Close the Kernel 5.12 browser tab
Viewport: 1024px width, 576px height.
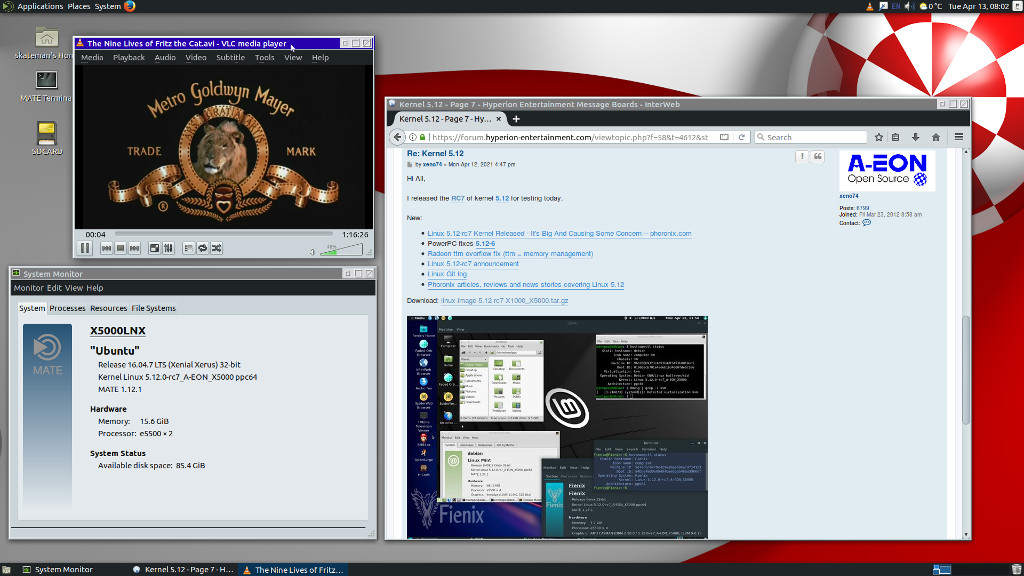tap(498, 119)
